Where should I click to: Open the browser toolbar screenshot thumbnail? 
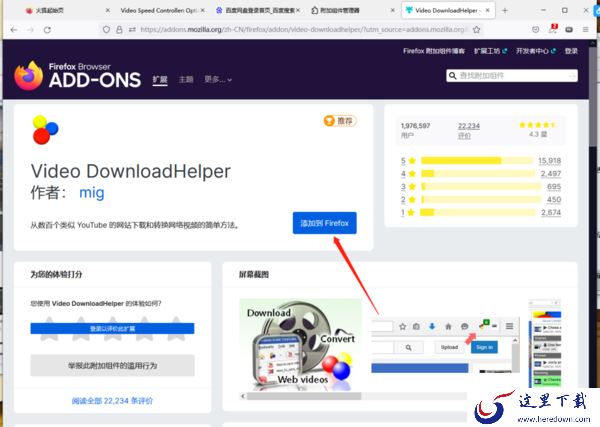(x=445, y=344)
